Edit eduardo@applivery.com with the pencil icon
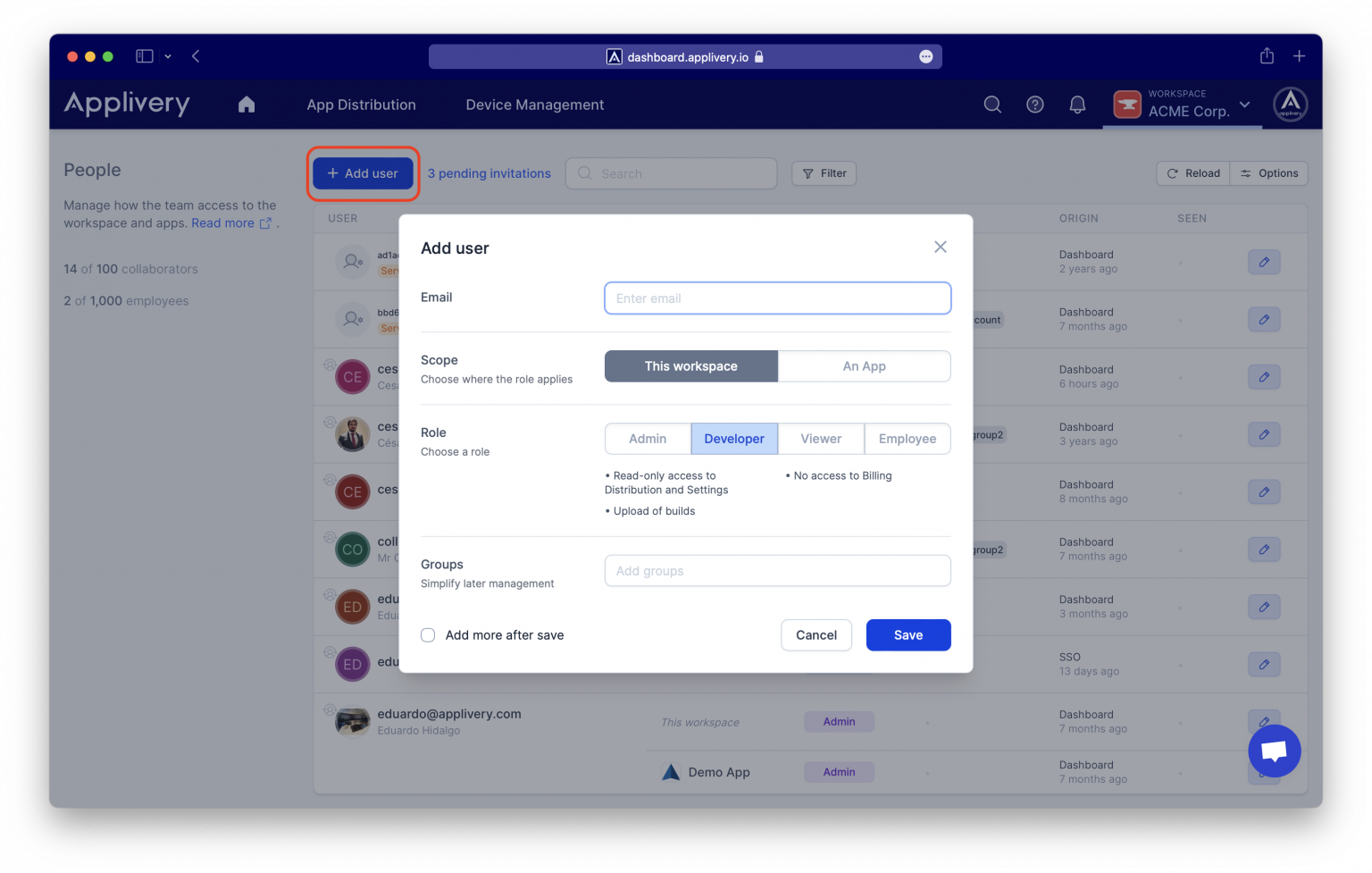The height and width of the screenshot is (873, 1372). pyautogui.click(x=1264, y=722)
